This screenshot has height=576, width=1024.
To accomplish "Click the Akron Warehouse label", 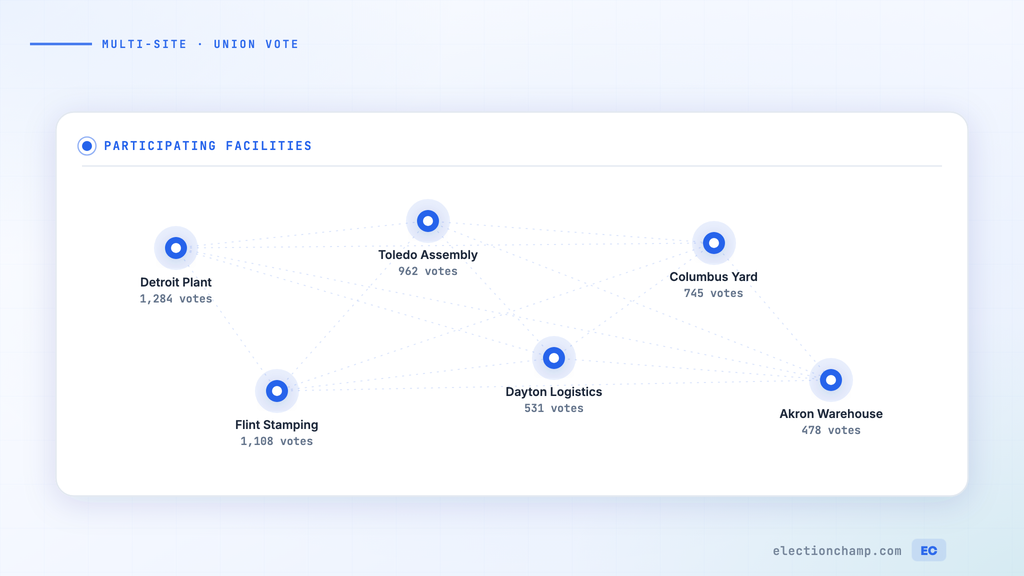I will (x=831, y=414).
